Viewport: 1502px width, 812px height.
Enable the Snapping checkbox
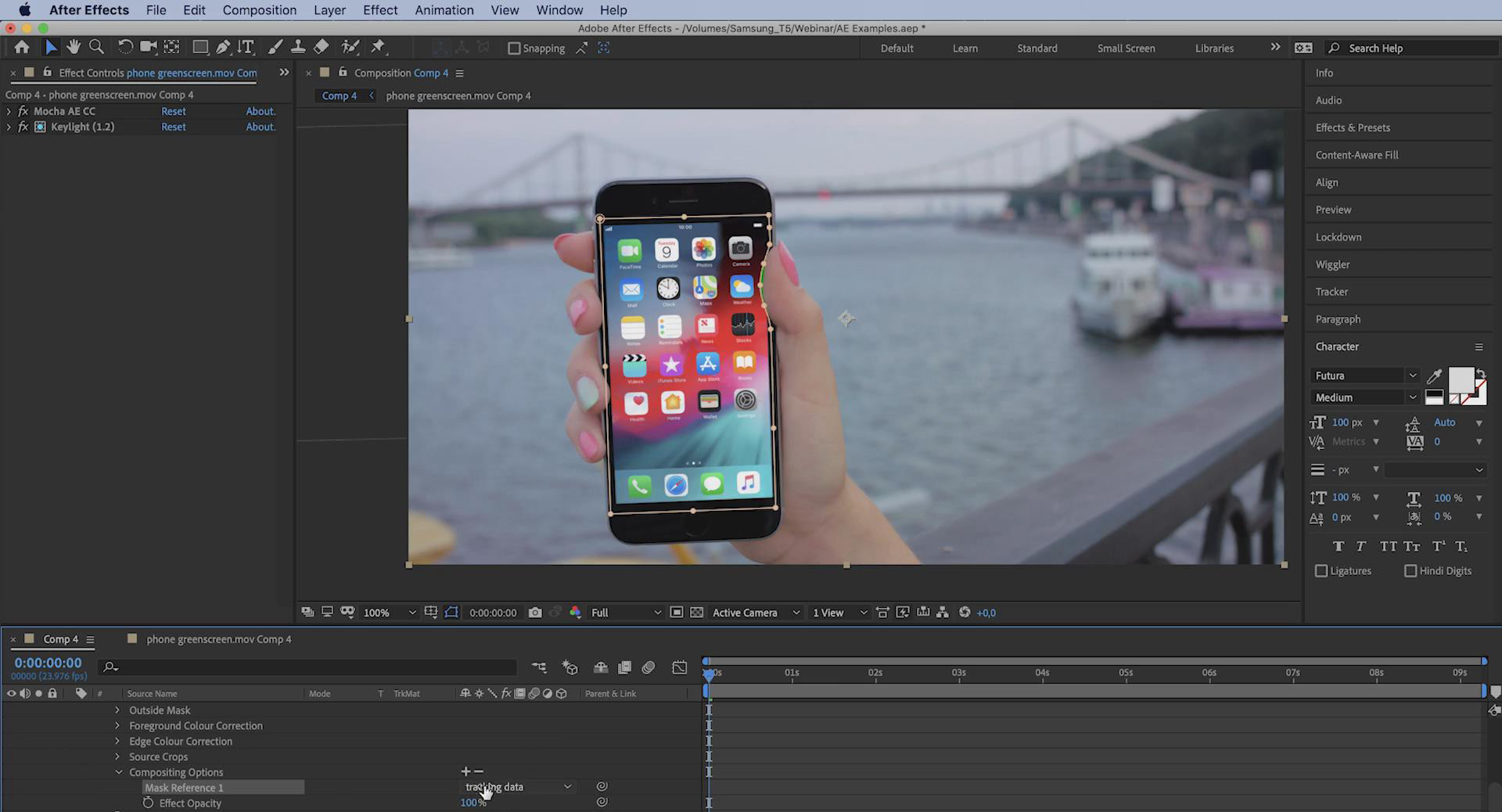(514, 49)
